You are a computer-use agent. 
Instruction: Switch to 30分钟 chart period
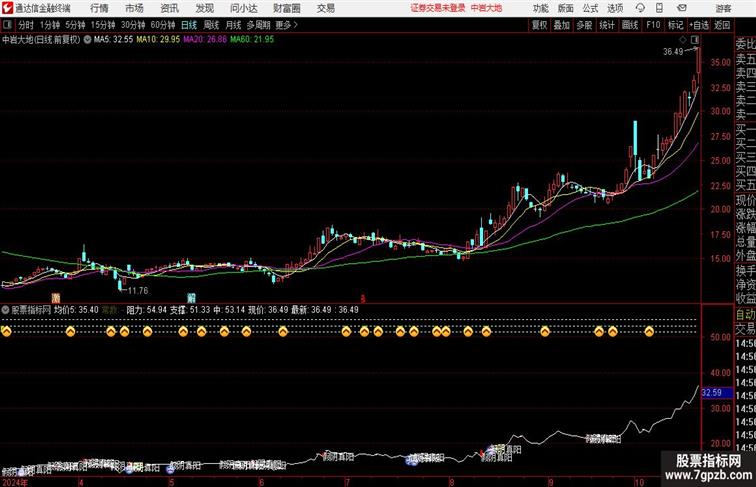(x=133, y=25)
